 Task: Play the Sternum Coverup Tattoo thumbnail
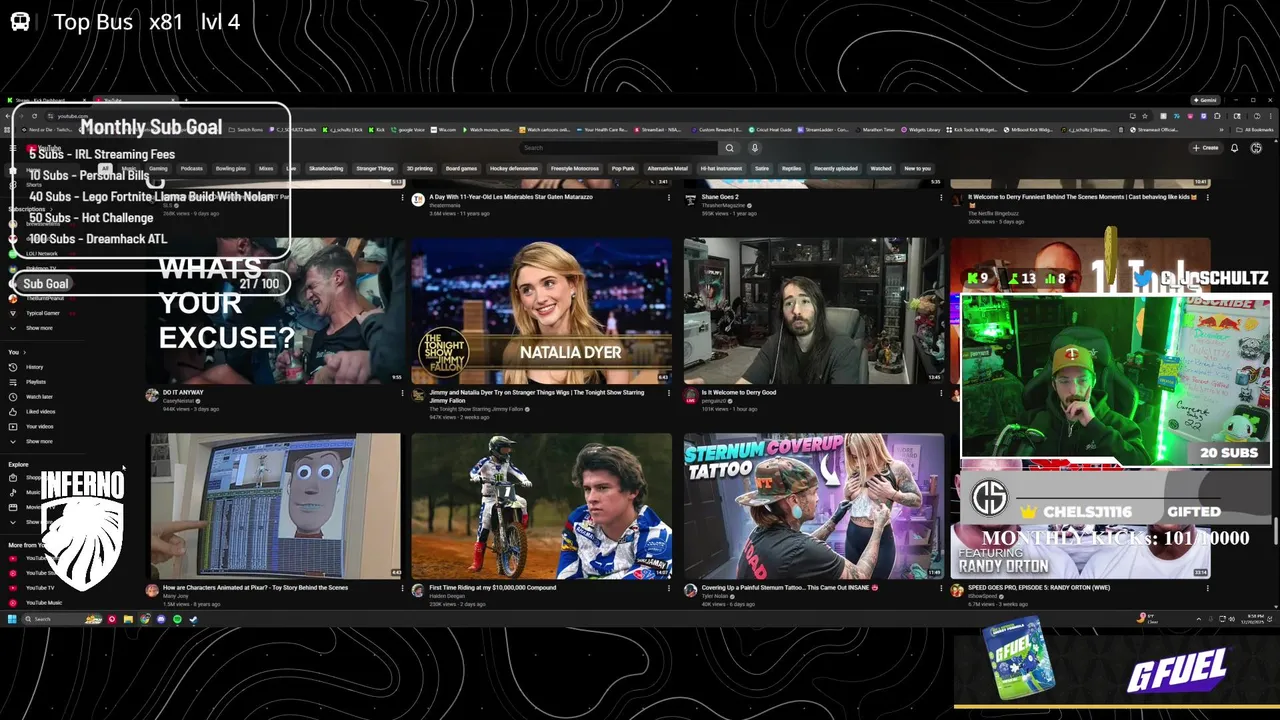click(814, 506)
